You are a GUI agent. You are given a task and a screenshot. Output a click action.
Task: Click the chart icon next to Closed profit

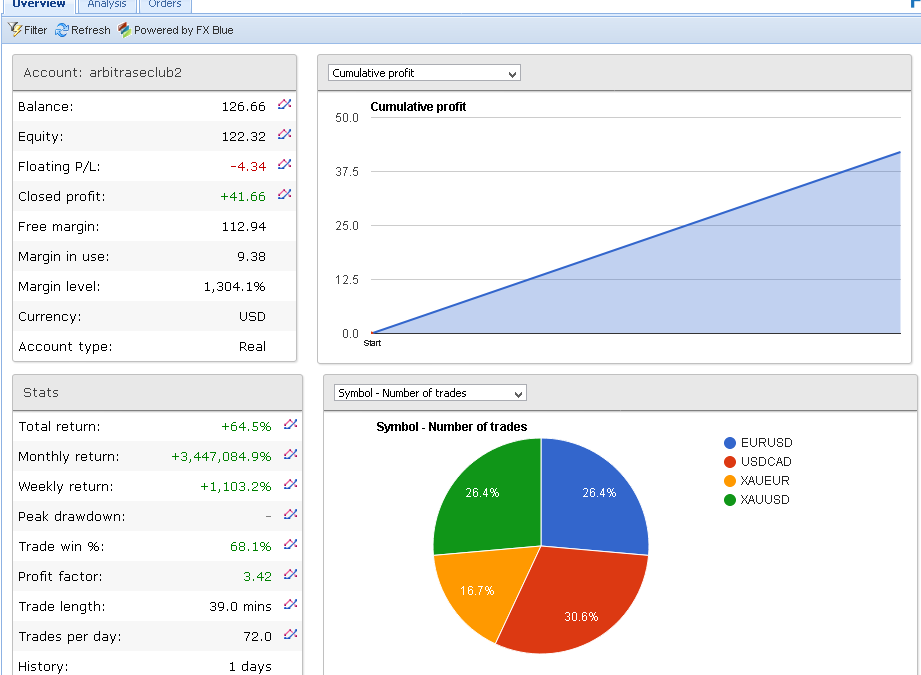(x=285, y=195)
